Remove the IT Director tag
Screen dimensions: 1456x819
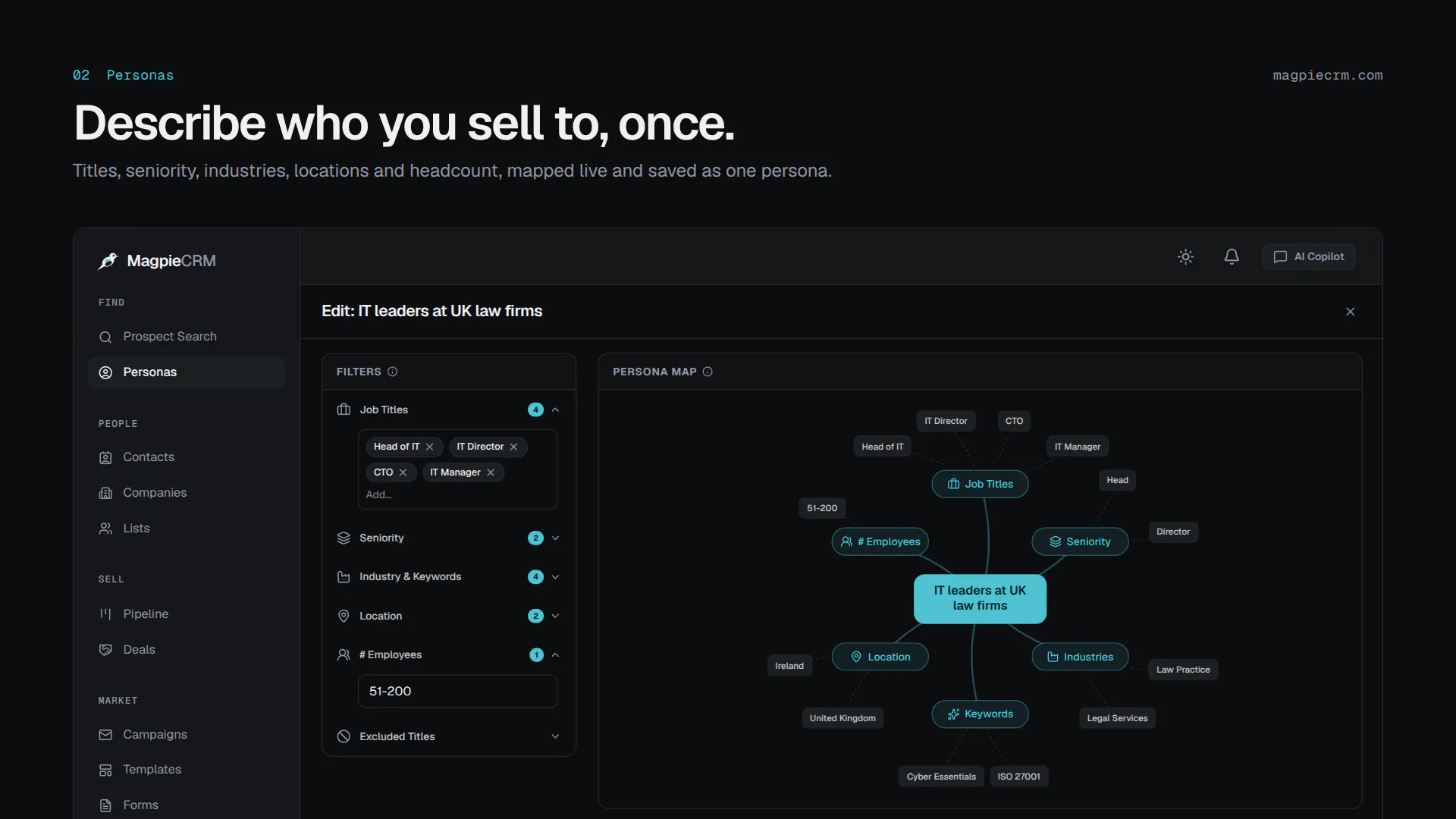(513, 447)
